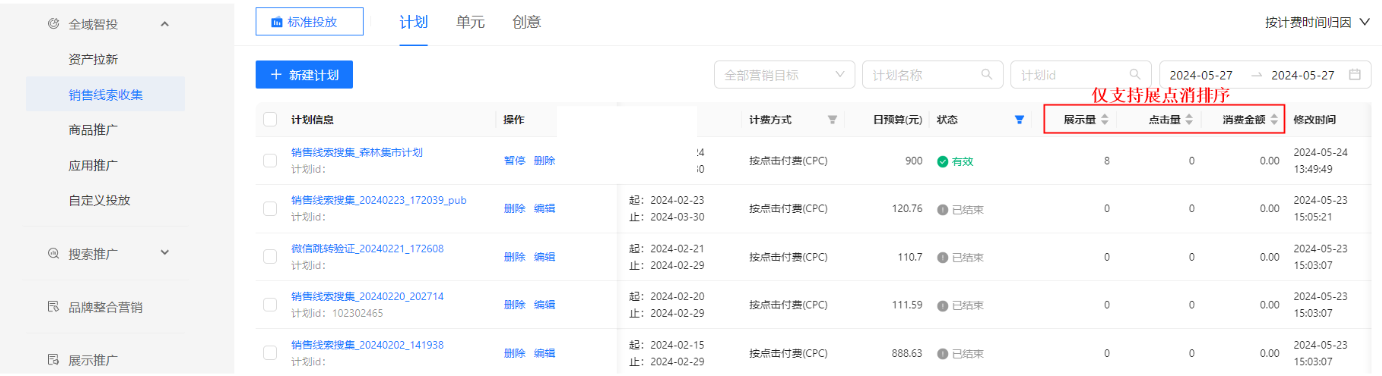Check the box for 销售线索搜集_20240220_202714
1382x376 pixels.
[x=270, y=305]
